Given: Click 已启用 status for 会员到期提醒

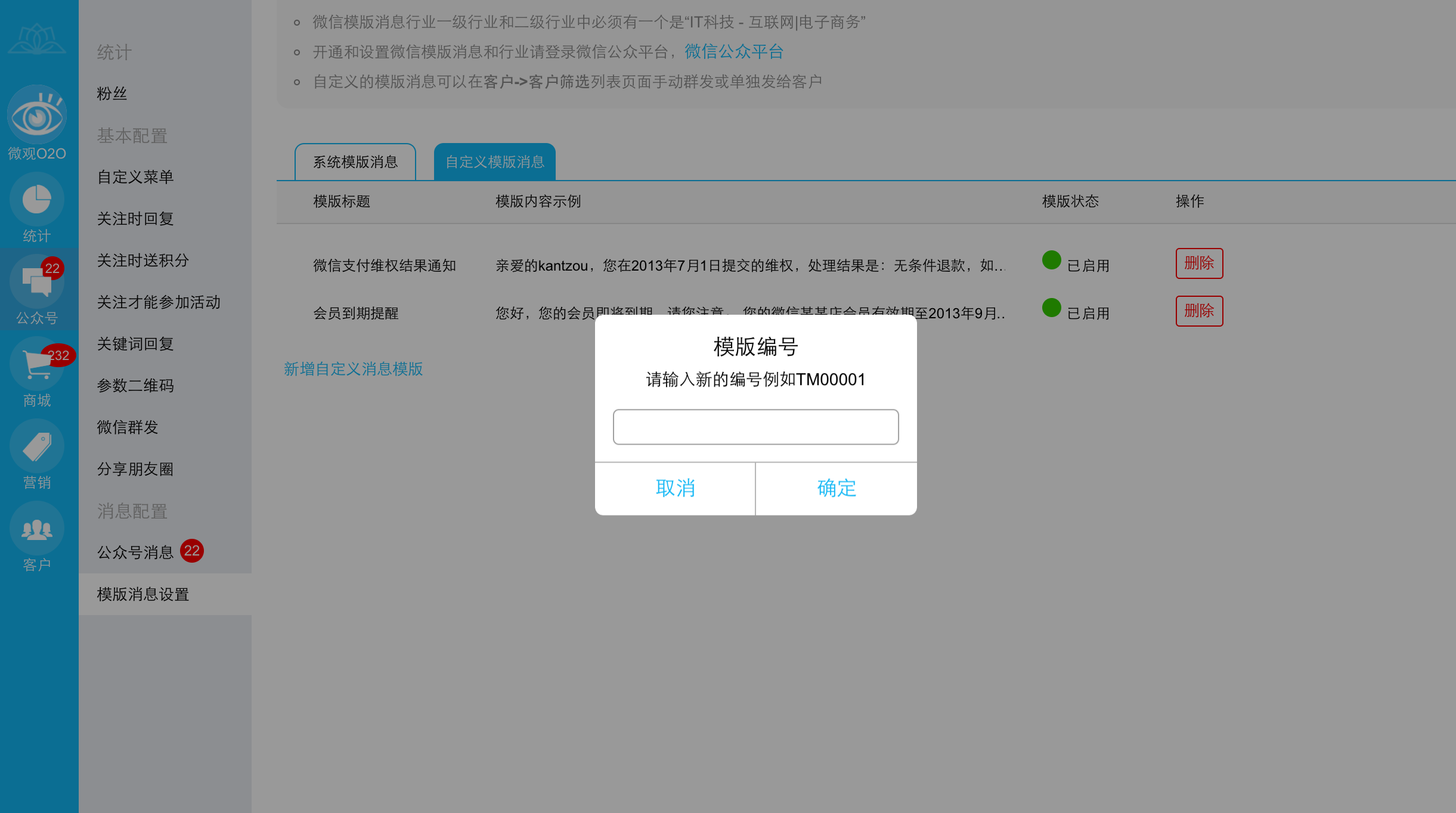Looking at the screenshot, I should point(1088,314).
